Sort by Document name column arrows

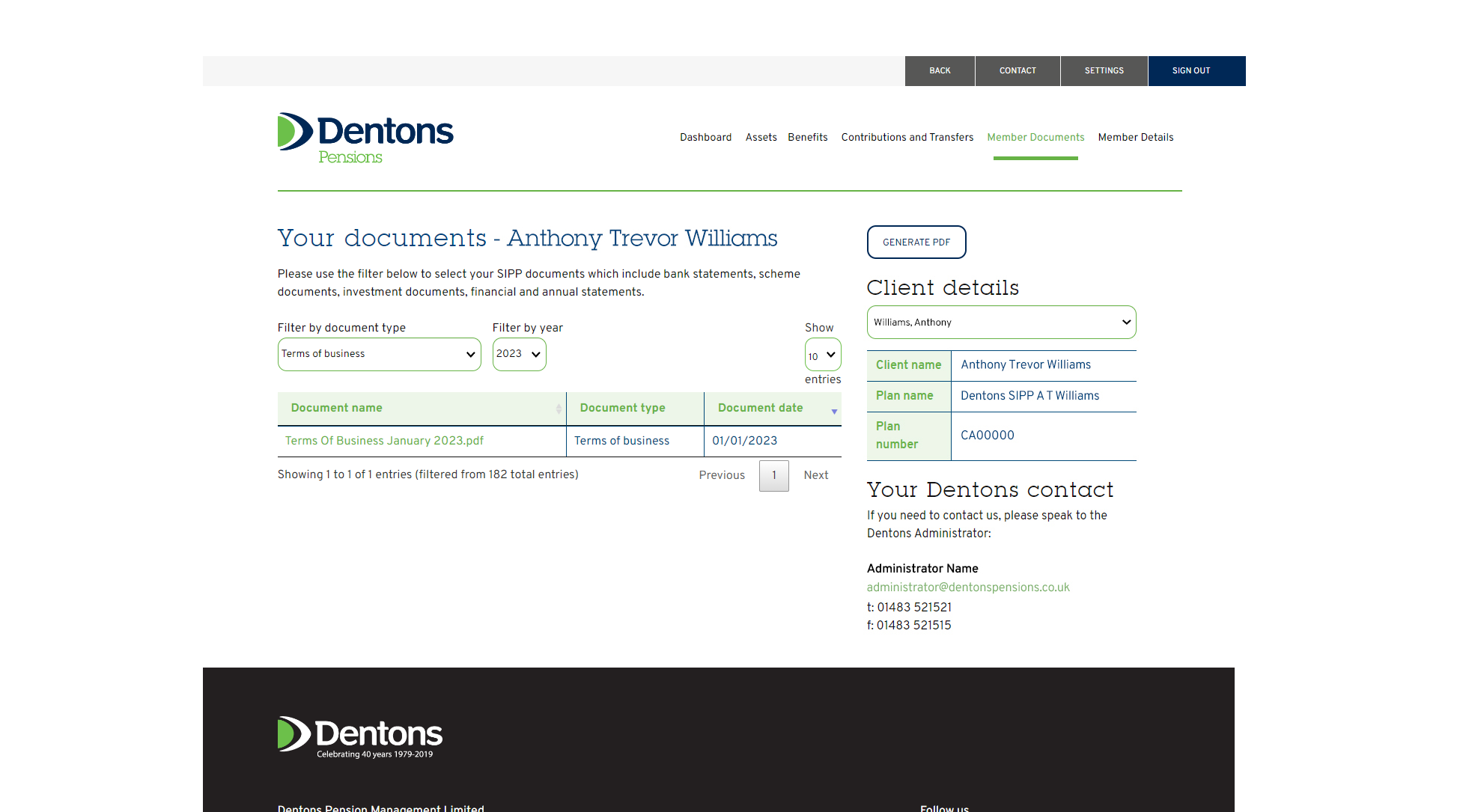(559, 409)
